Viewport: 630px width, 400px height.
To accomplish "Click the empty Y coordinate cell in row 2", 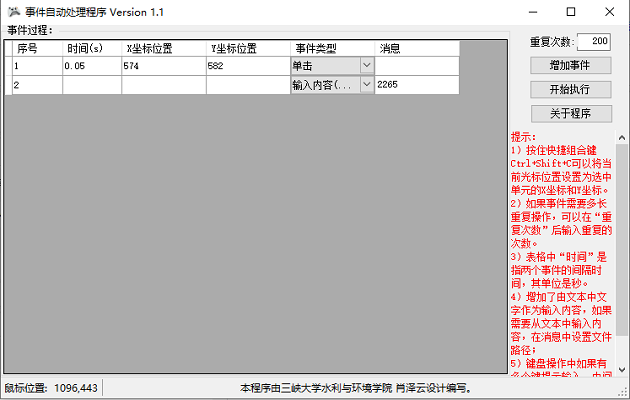I will pyautogui.click(x=248, y=85).
